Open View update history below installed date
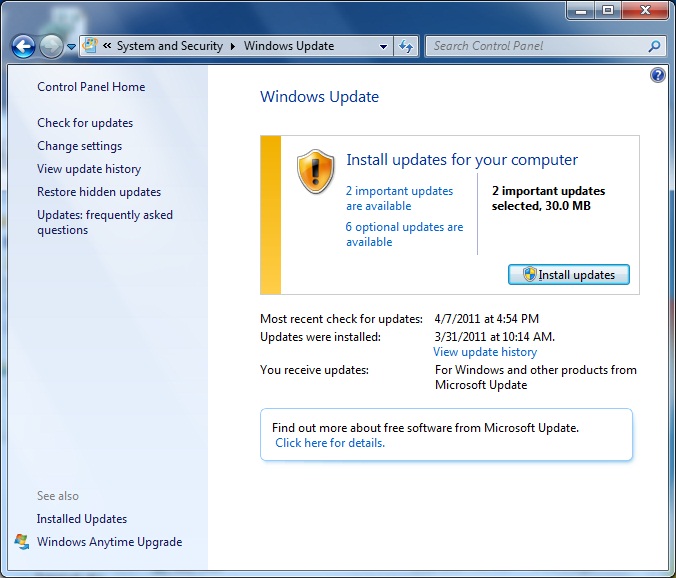Viewport: 676px width, 578px height. coord(485,352)
